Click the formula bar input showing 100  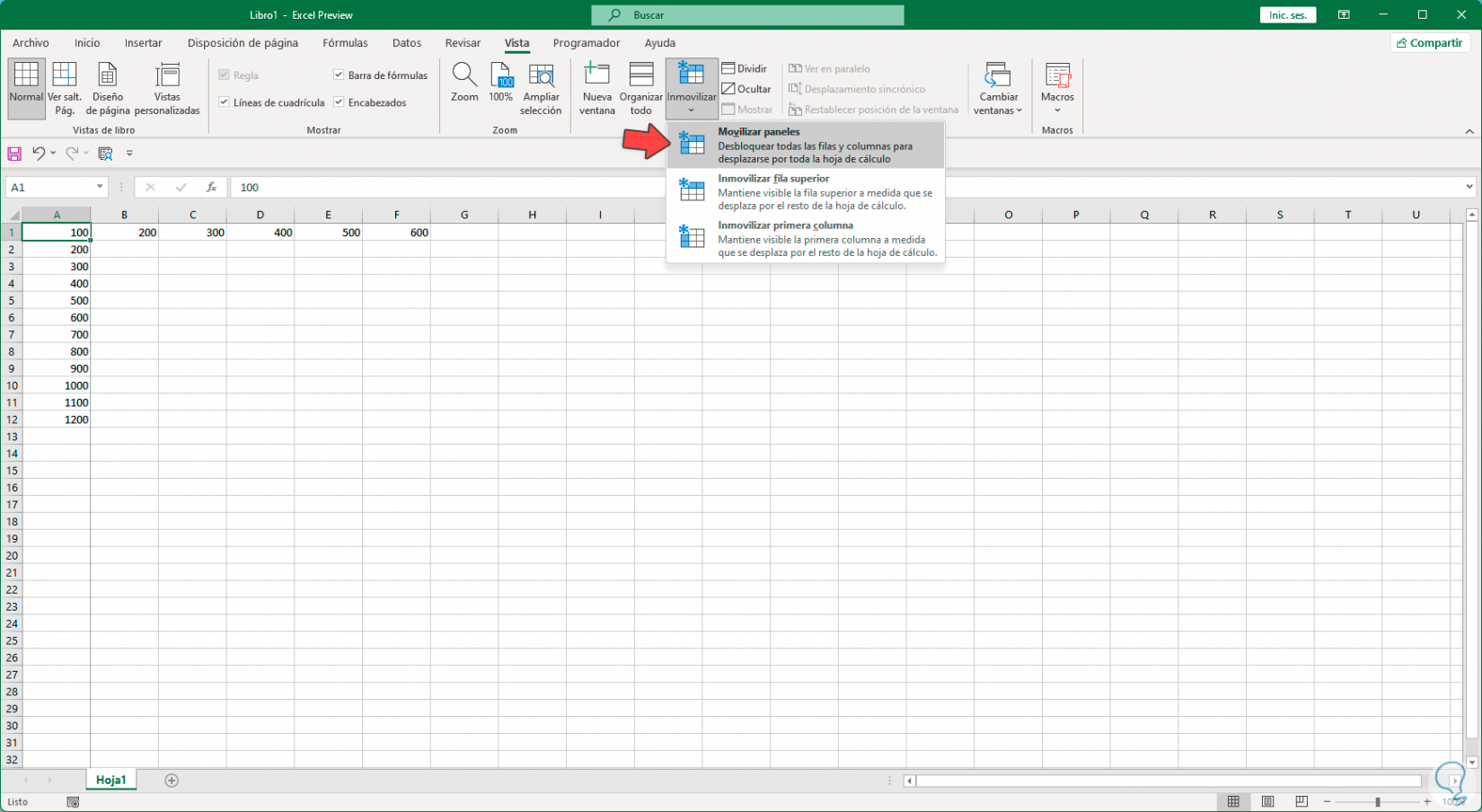point(844,187)
